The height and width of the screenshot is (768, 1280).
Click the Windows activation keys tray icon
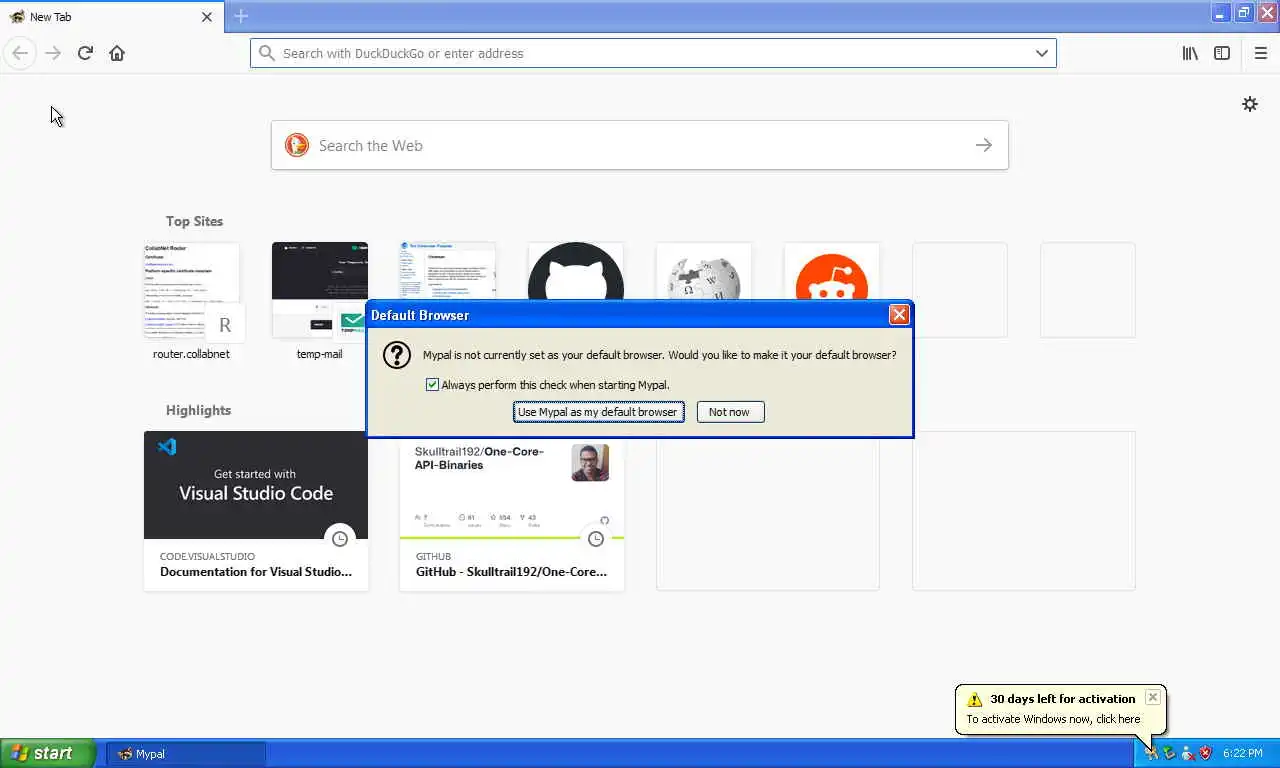(x=1151, y=753)
